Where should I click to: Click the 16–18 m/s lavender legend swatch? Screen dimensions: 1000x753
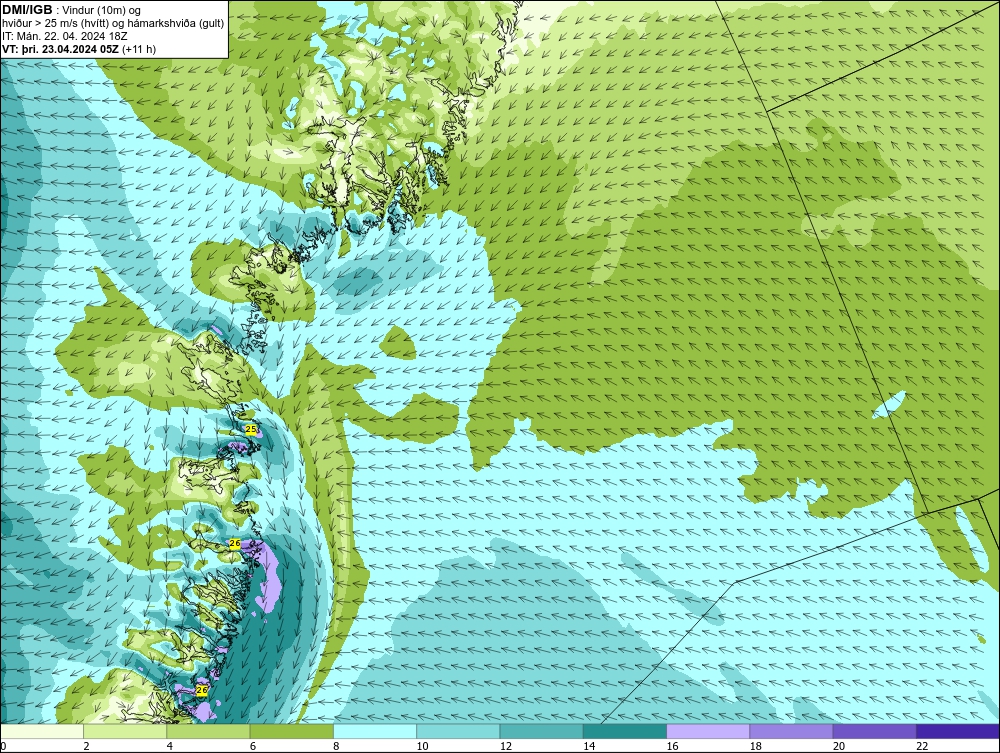pos(708,731)
